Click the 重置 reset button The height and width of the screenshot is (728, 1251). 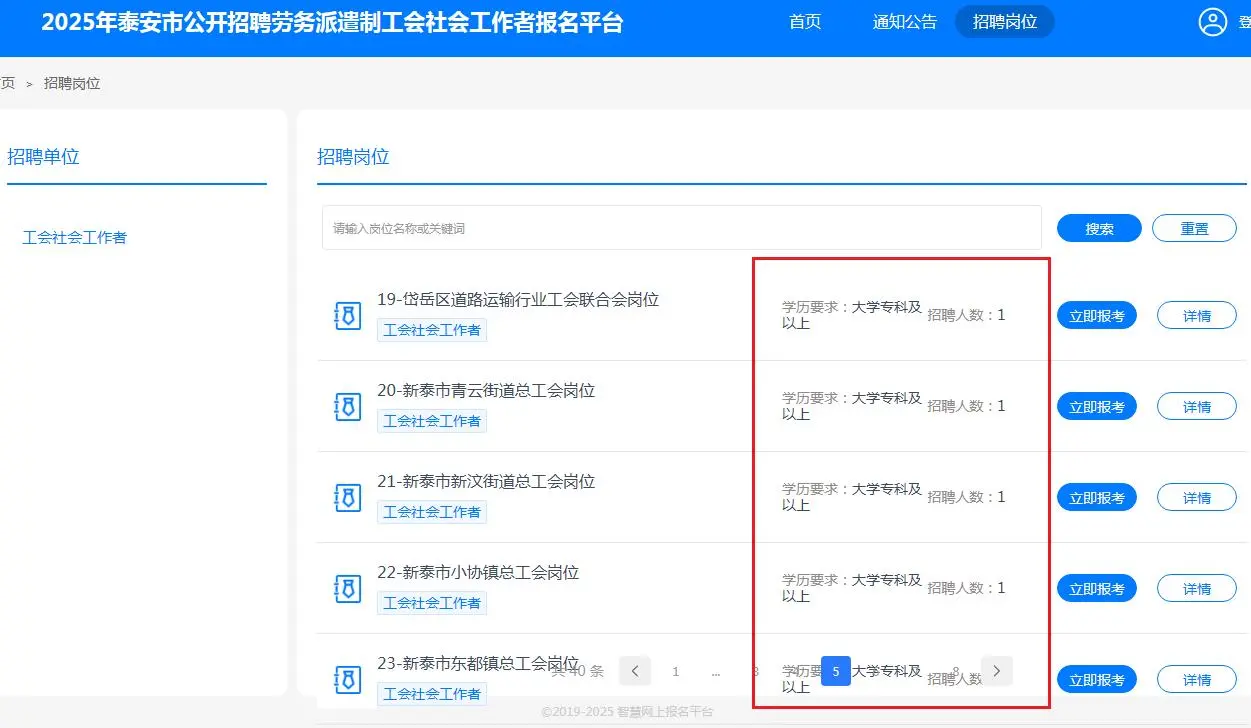pos(1194,227)
